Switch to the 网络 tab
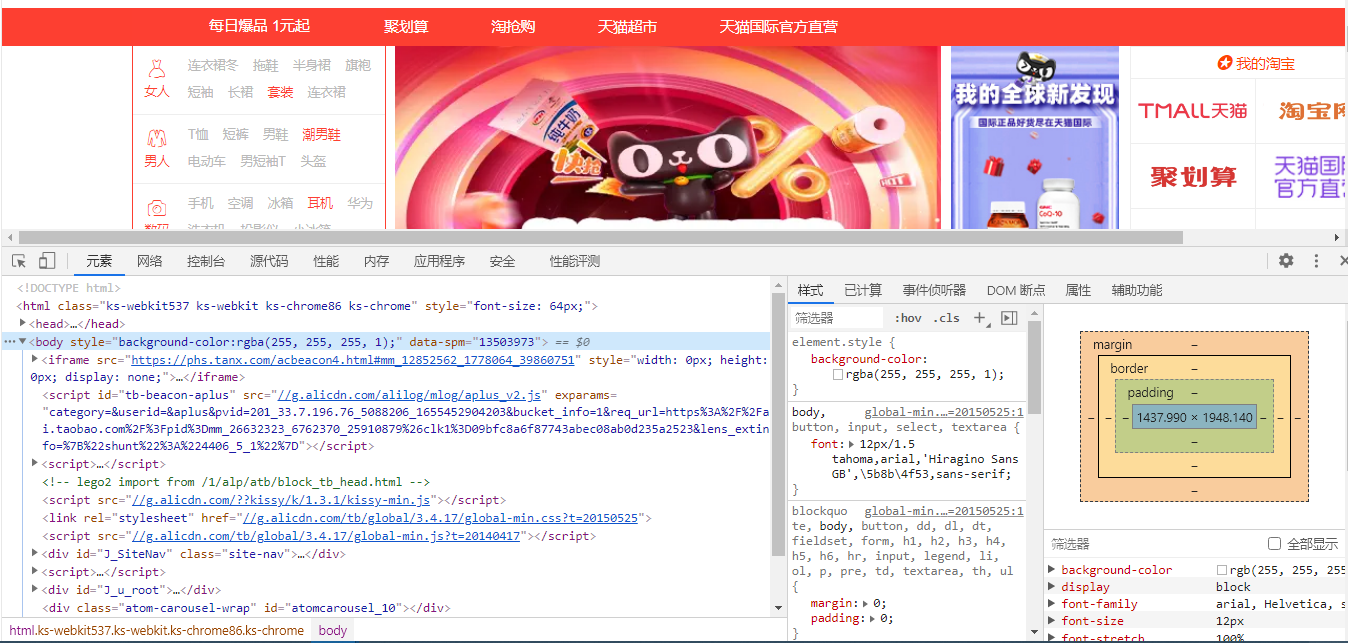 (150, 261)
